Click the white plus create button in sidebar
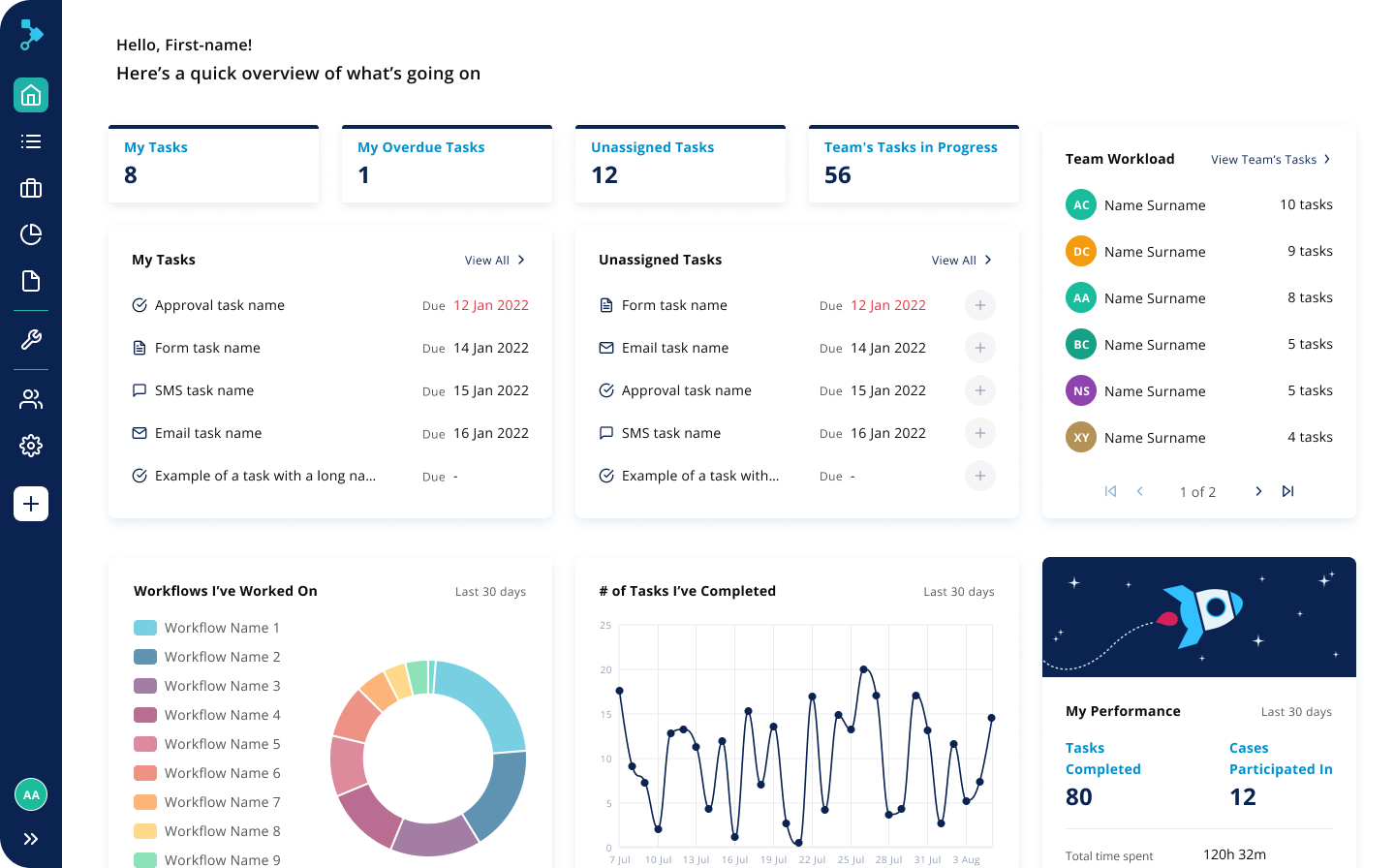This screenshot has height=868, width=1395. click(x=31, y=504)
